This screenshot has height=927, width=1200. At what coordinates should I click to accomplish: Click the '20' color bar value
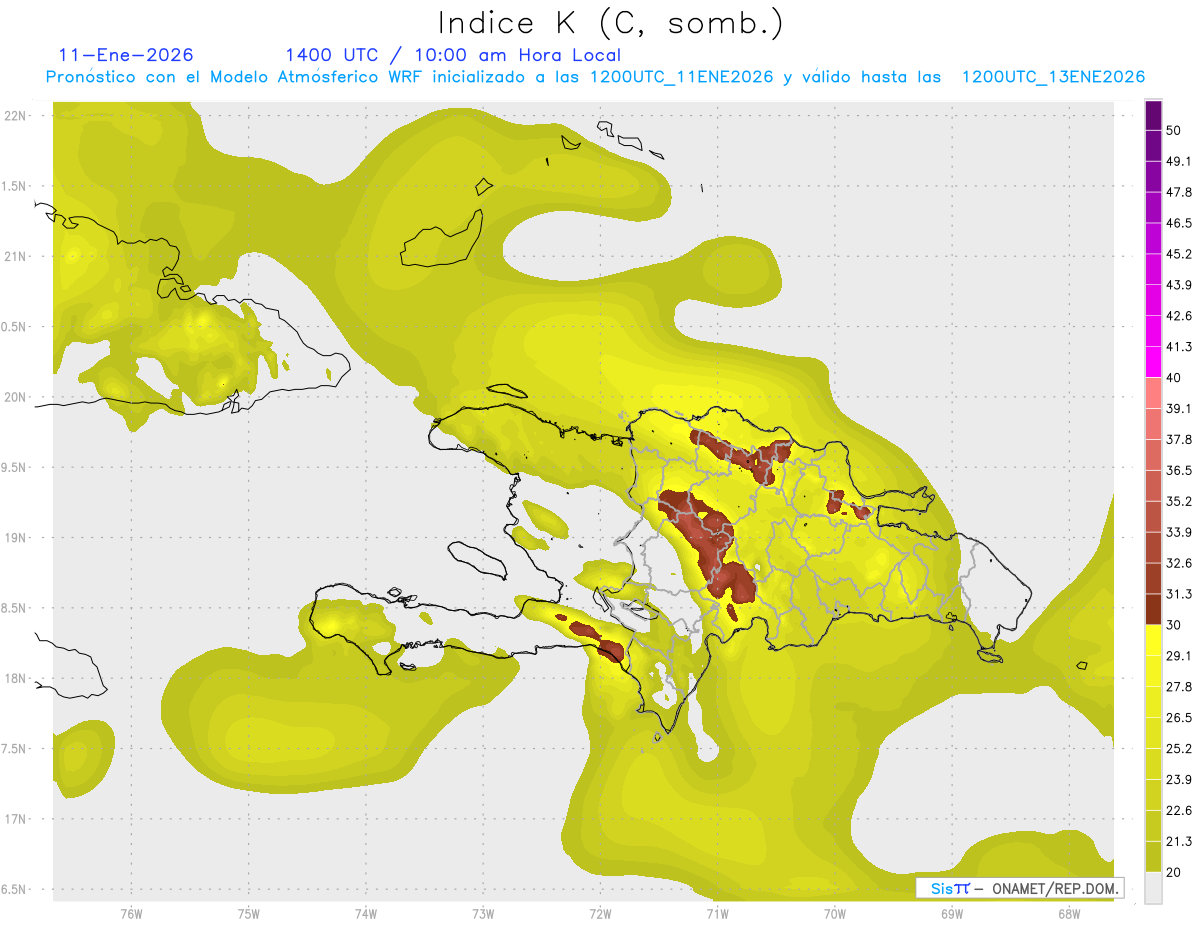(1174, 872)
